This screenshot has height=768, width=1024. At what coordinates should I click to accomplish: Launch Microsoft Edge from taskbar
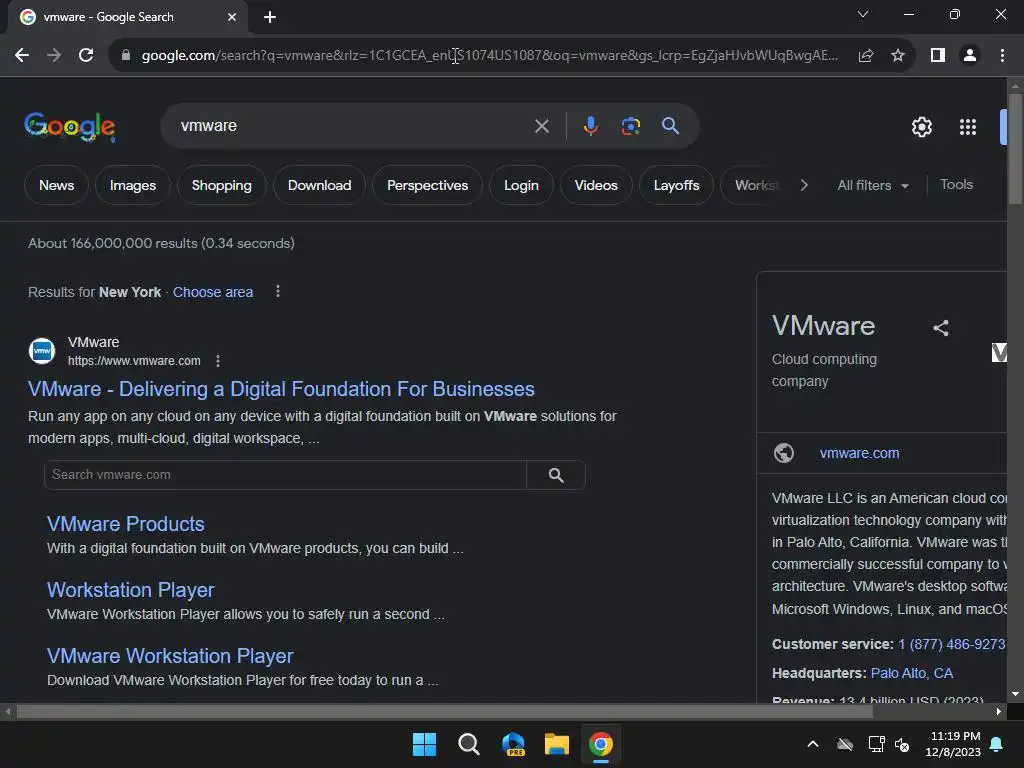click(513, 744)
